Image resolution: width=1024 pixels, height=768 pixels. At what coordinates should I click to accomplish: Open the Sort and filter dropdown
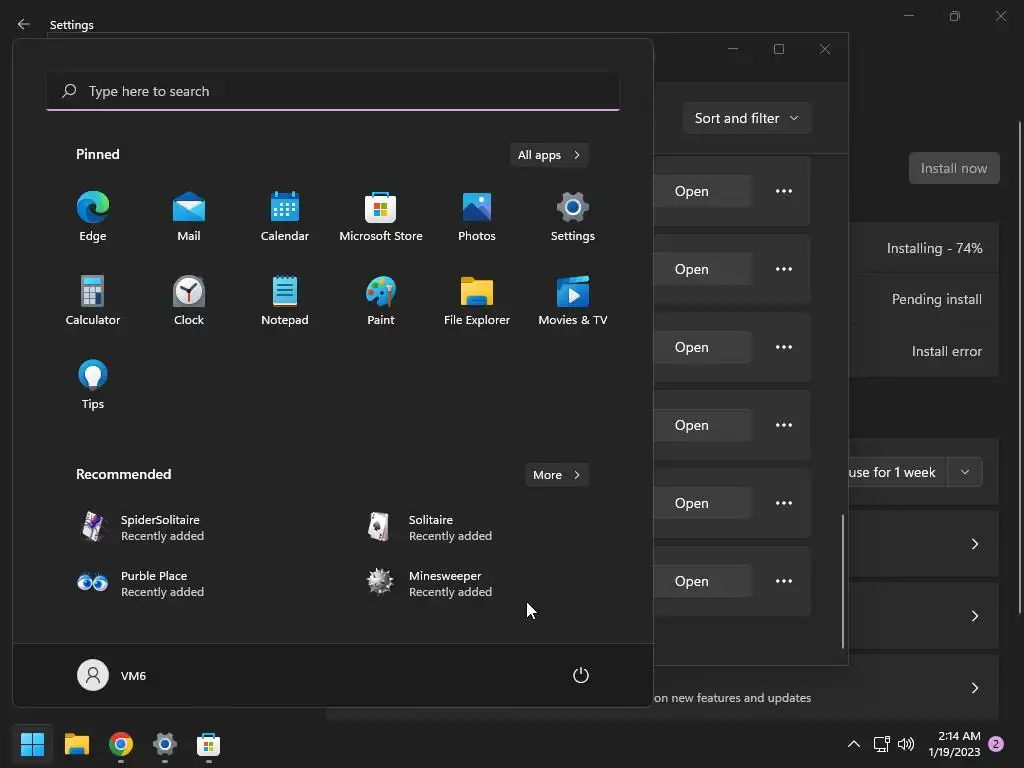point(747,118)
